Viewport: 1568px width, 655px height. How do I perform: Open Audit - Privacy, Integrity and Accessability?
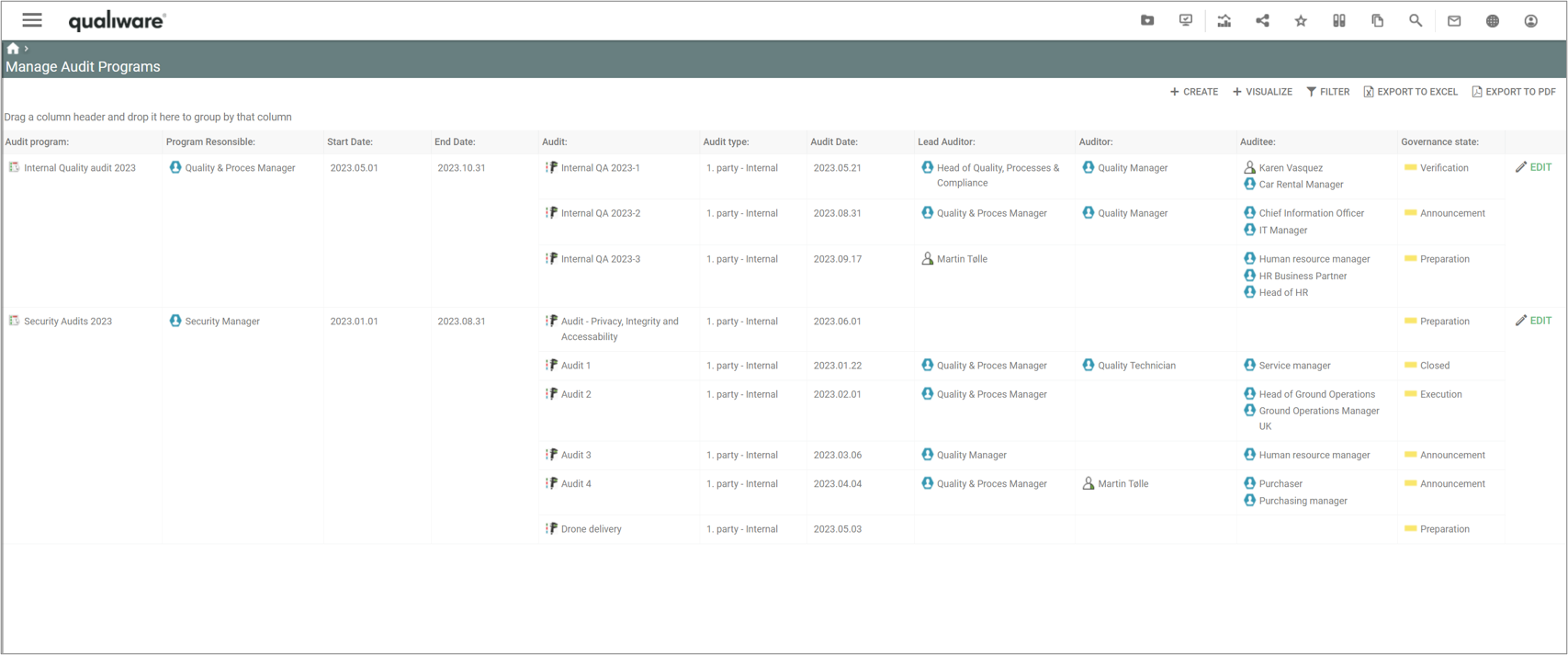tap(620, 329)
